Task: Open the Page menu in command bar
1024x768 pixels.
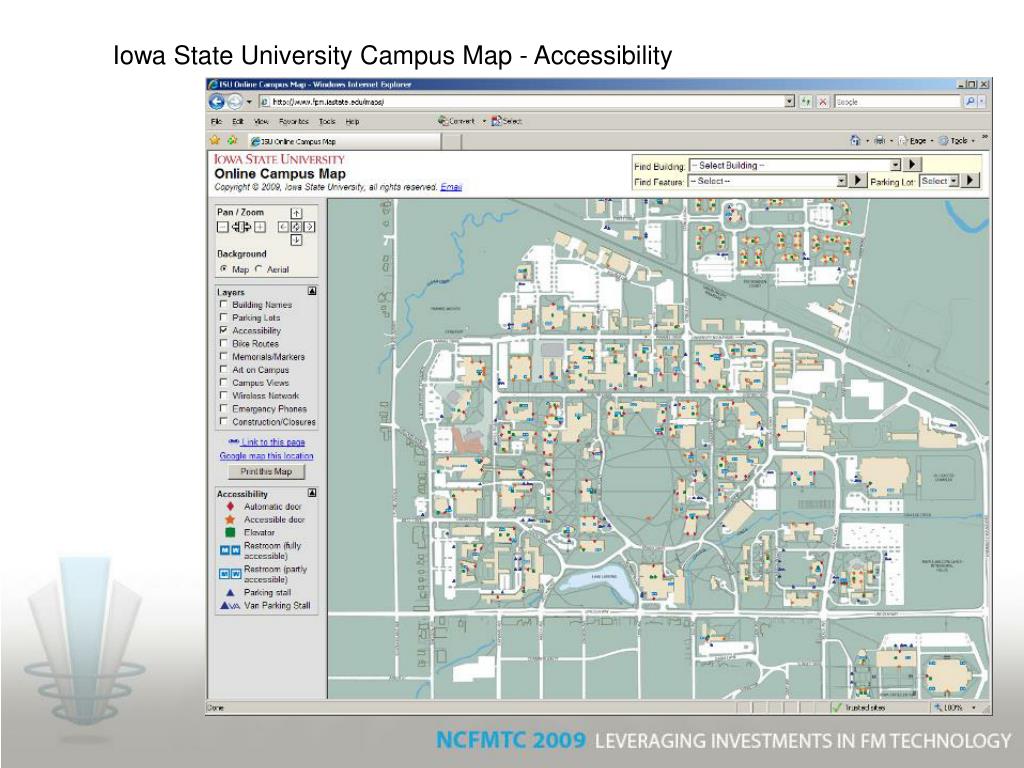Action: tap(914, 140)
